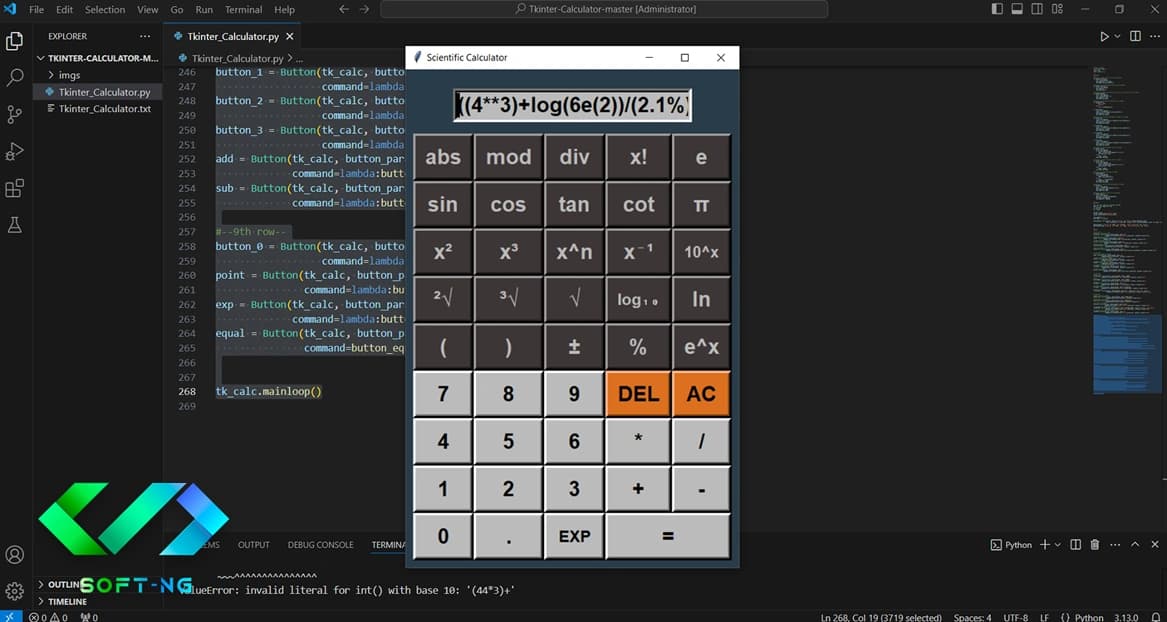Go back using the navigation arrow
Screen dimensions: 1167x622
point(343,10)
